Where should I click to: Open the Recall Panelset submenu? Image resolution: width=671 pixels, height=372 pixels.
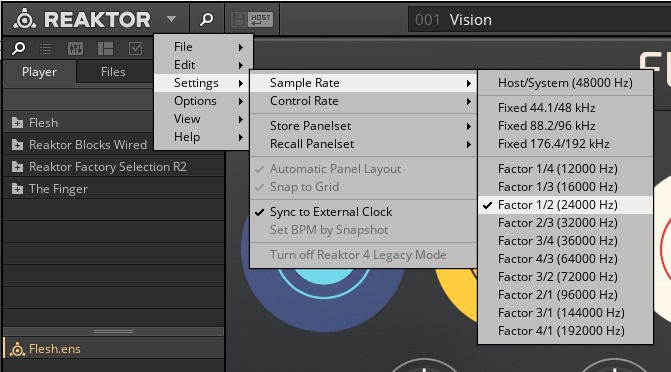(x=364, y=144)
